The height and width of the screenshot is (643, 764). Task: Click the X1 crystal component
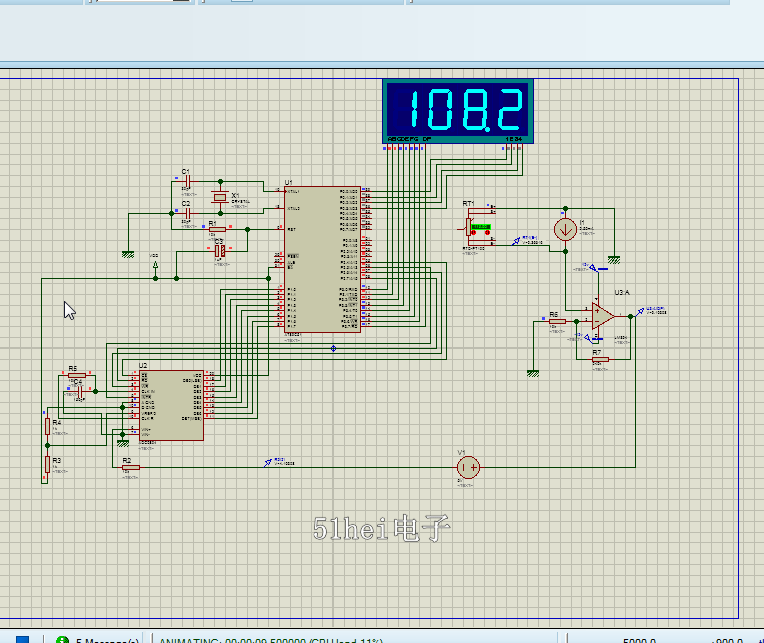pyautogui.click(x=220, y=197)
